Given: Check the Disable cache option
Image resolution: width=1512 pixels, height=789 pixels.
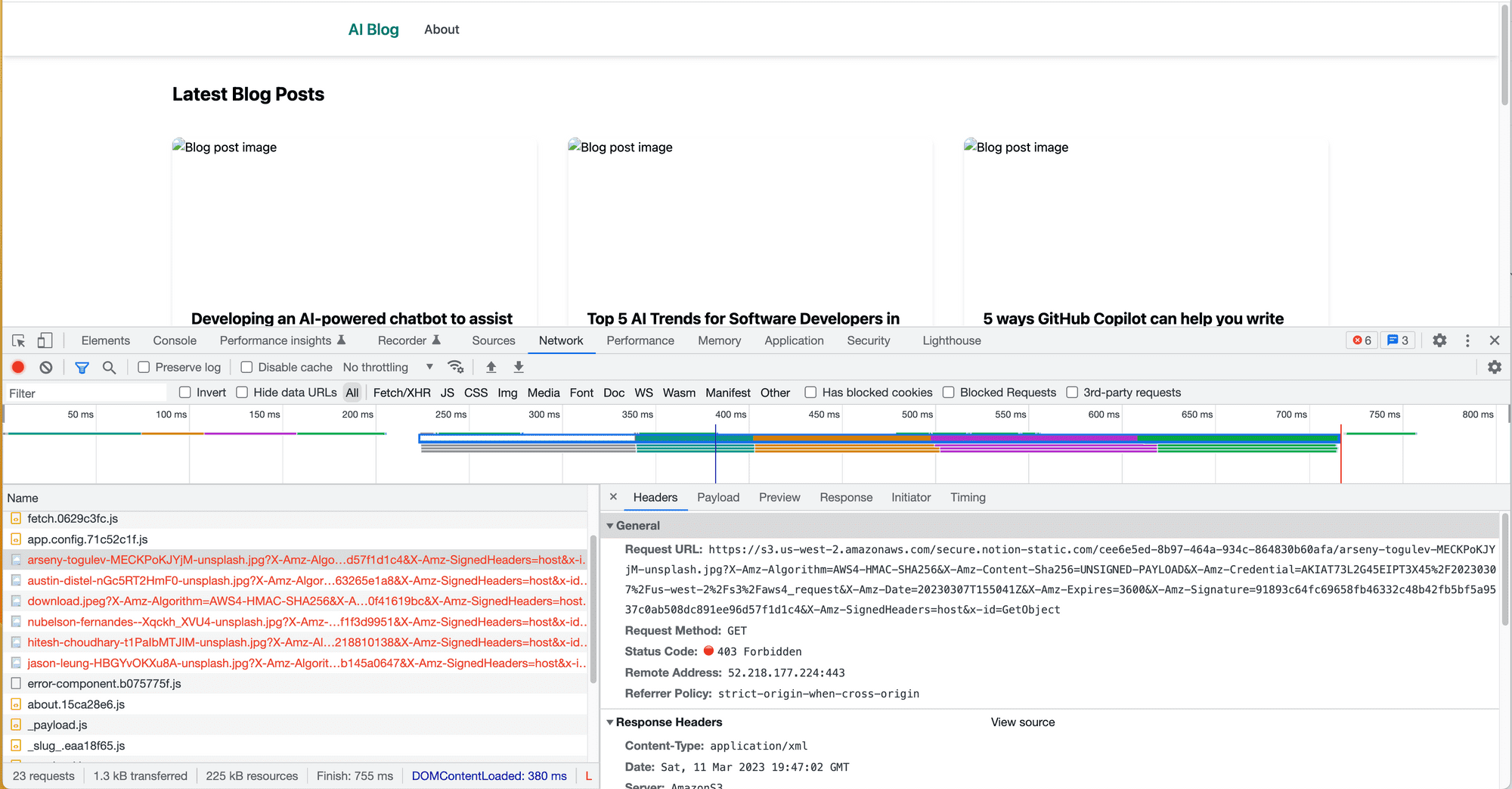Looking at the screenshot, I should coord(246,367).
